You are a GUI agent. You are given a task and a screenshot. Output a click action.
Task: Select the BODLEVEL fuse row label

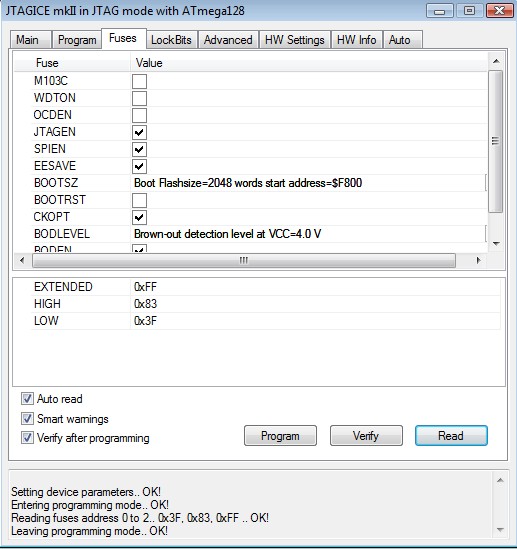[x=62, y=234]
